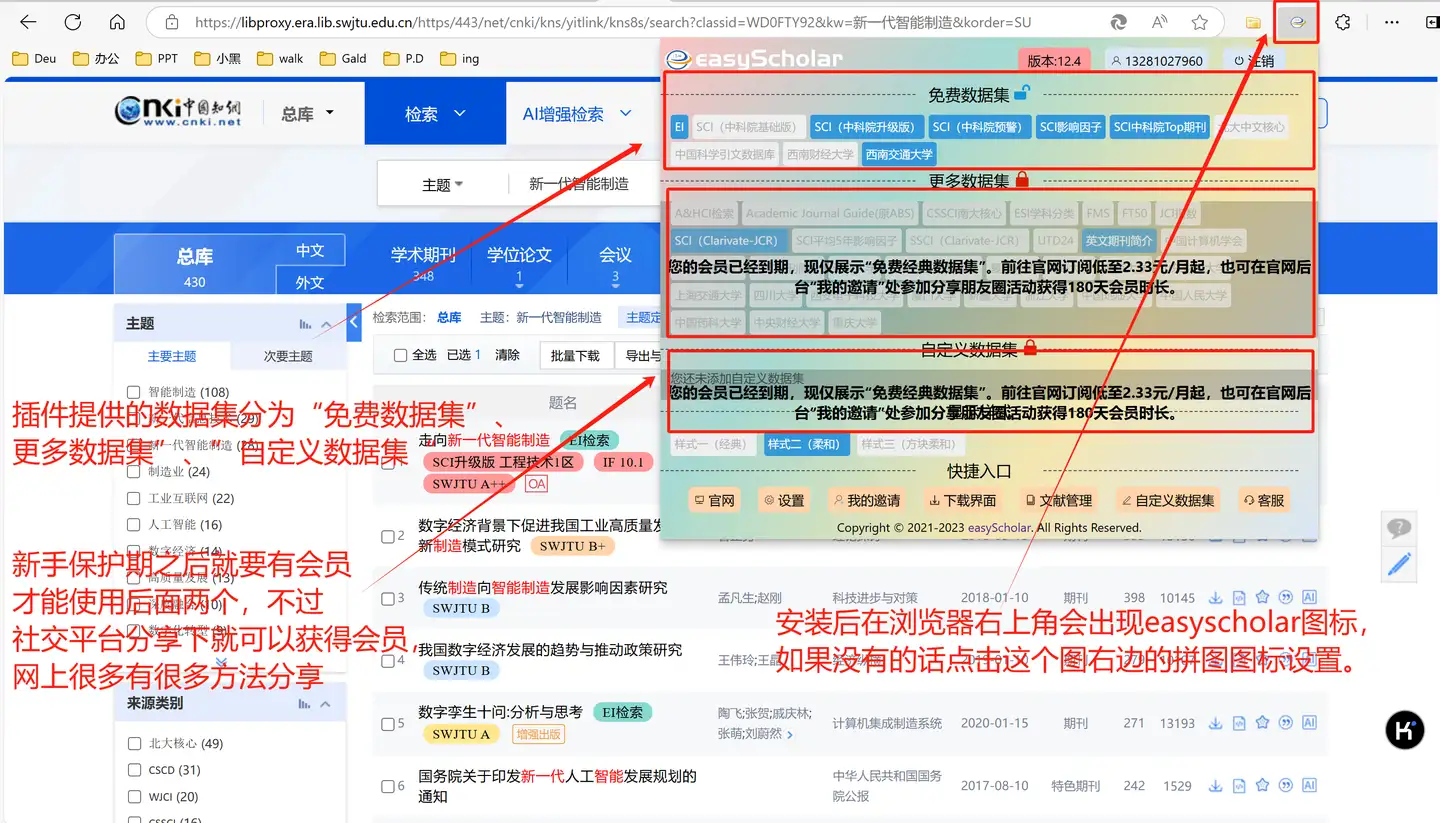Screen dimensions: 1440x823
Task: Download the 科技进步与对策 article
Action: pos(1216,598)
